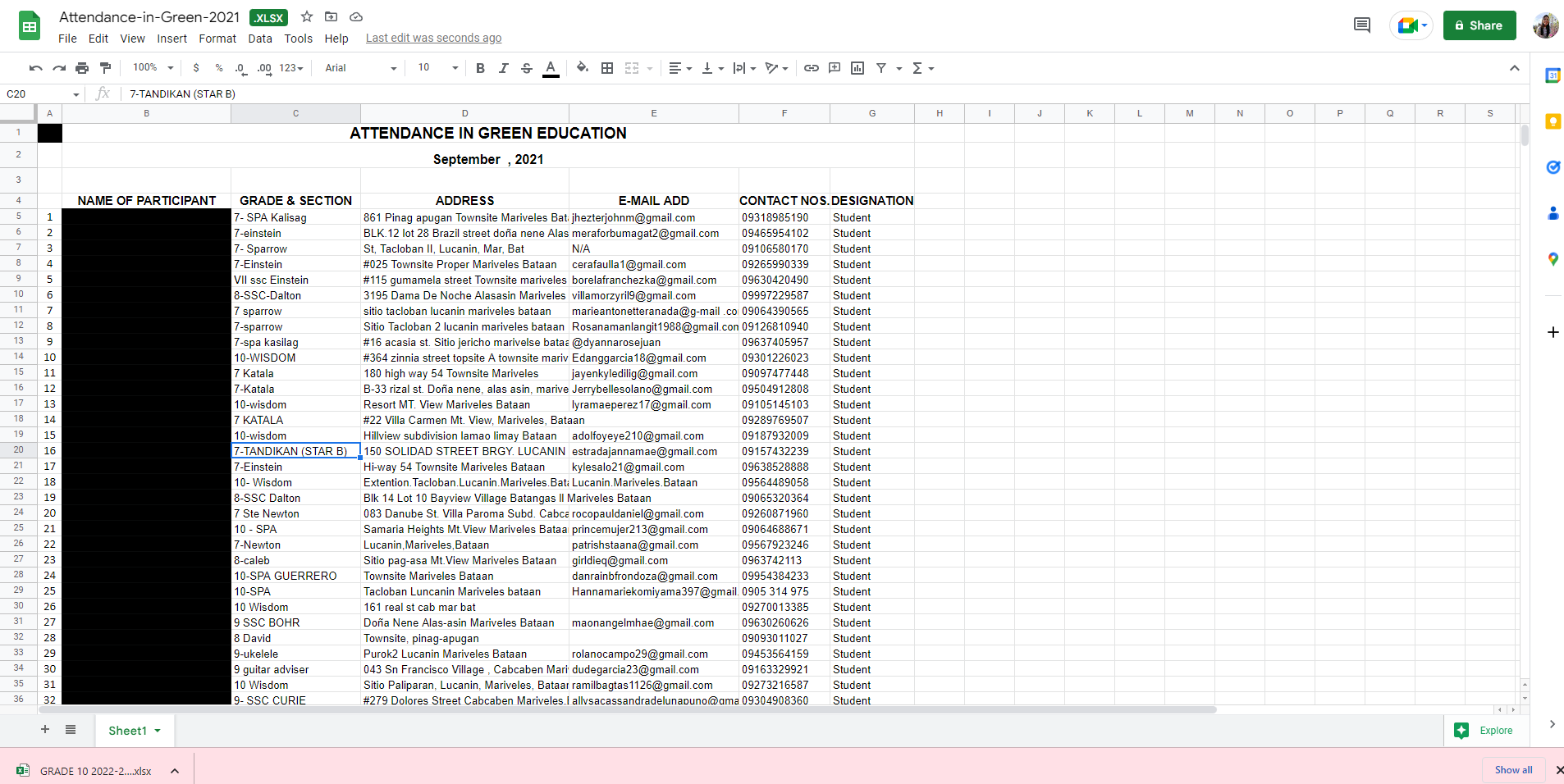Open the fill color picker
The width and height of the screenshot is (1564, 784).
coord(582,68)
